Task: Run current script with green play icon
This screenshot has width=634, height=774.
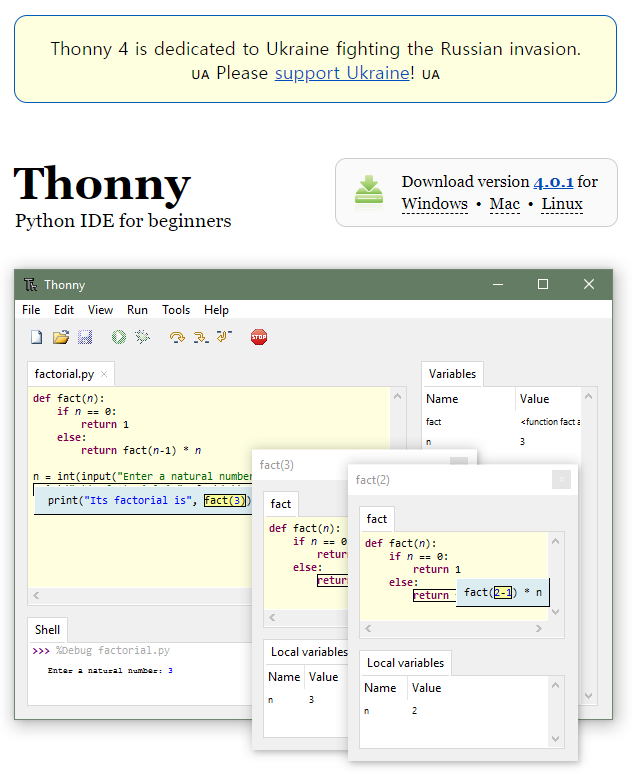Action: point(119,337)
